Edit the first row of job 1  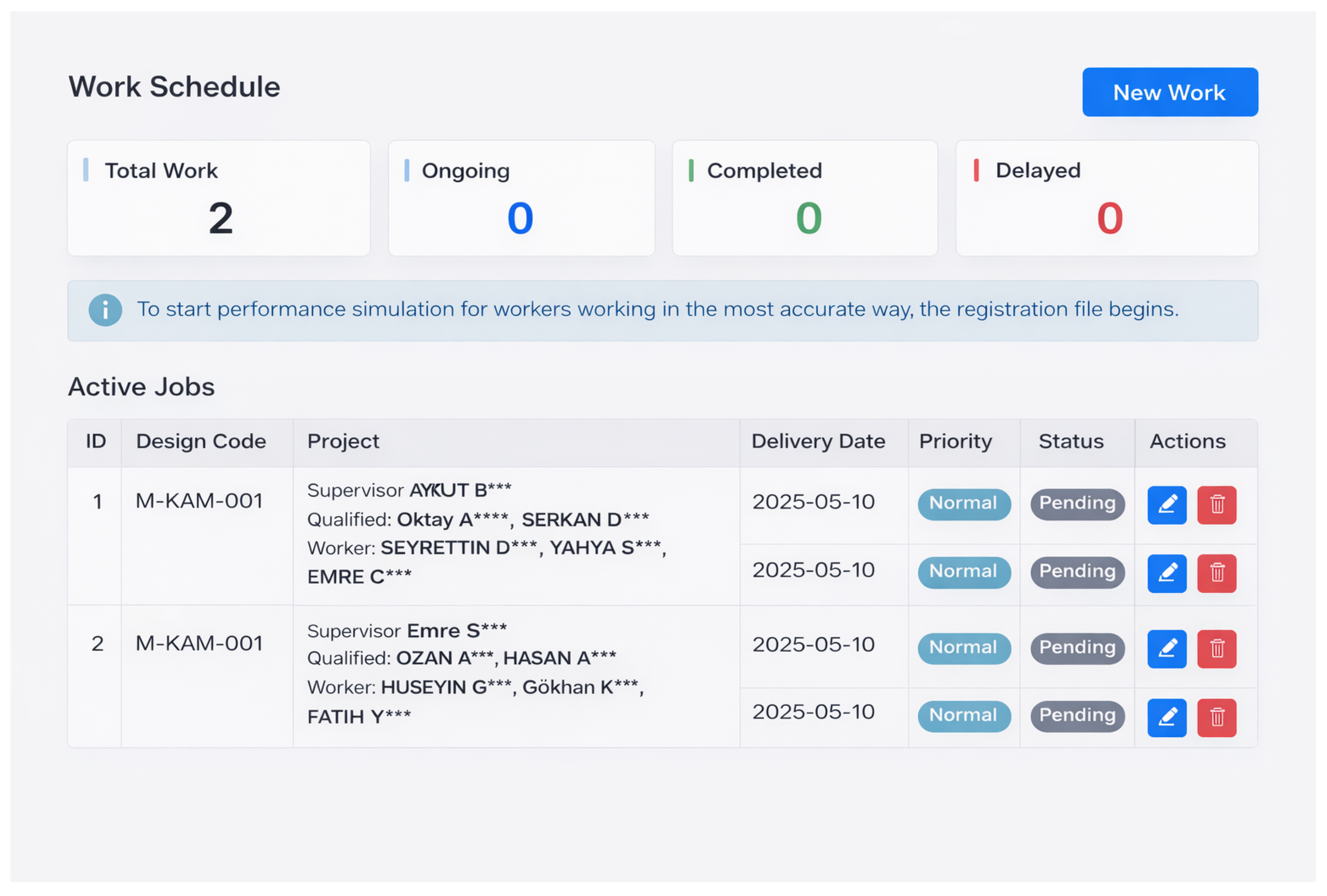(1167, 504)
